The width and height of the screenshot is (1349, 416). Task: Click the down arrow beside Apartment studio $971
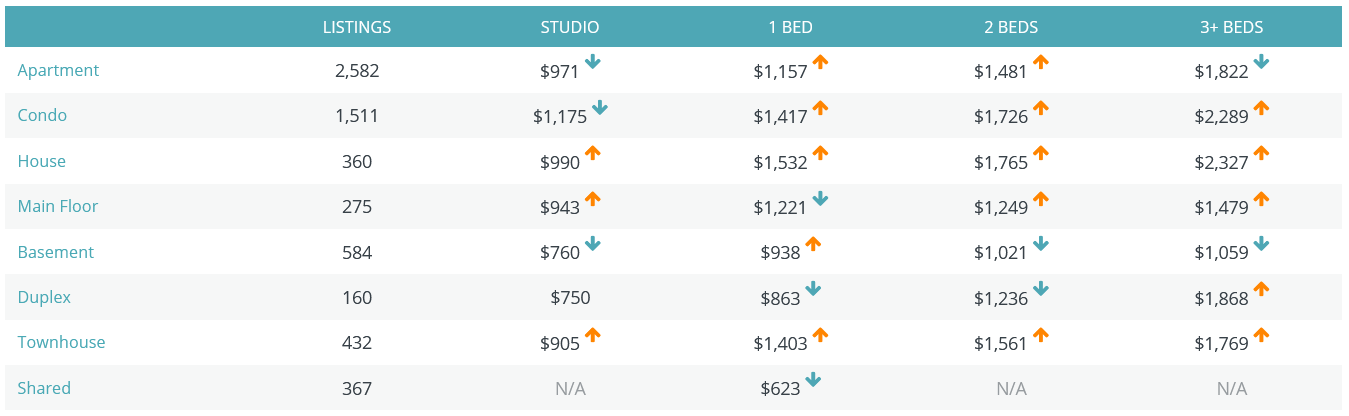coord(593,62)
